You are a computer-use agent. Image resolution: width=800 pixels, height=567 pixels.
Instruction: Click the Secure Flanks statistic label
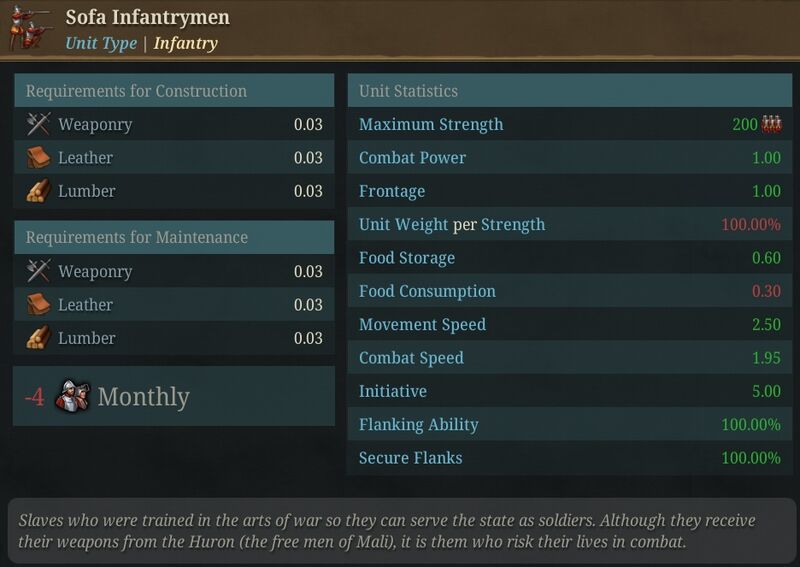[x=410, y=458]
